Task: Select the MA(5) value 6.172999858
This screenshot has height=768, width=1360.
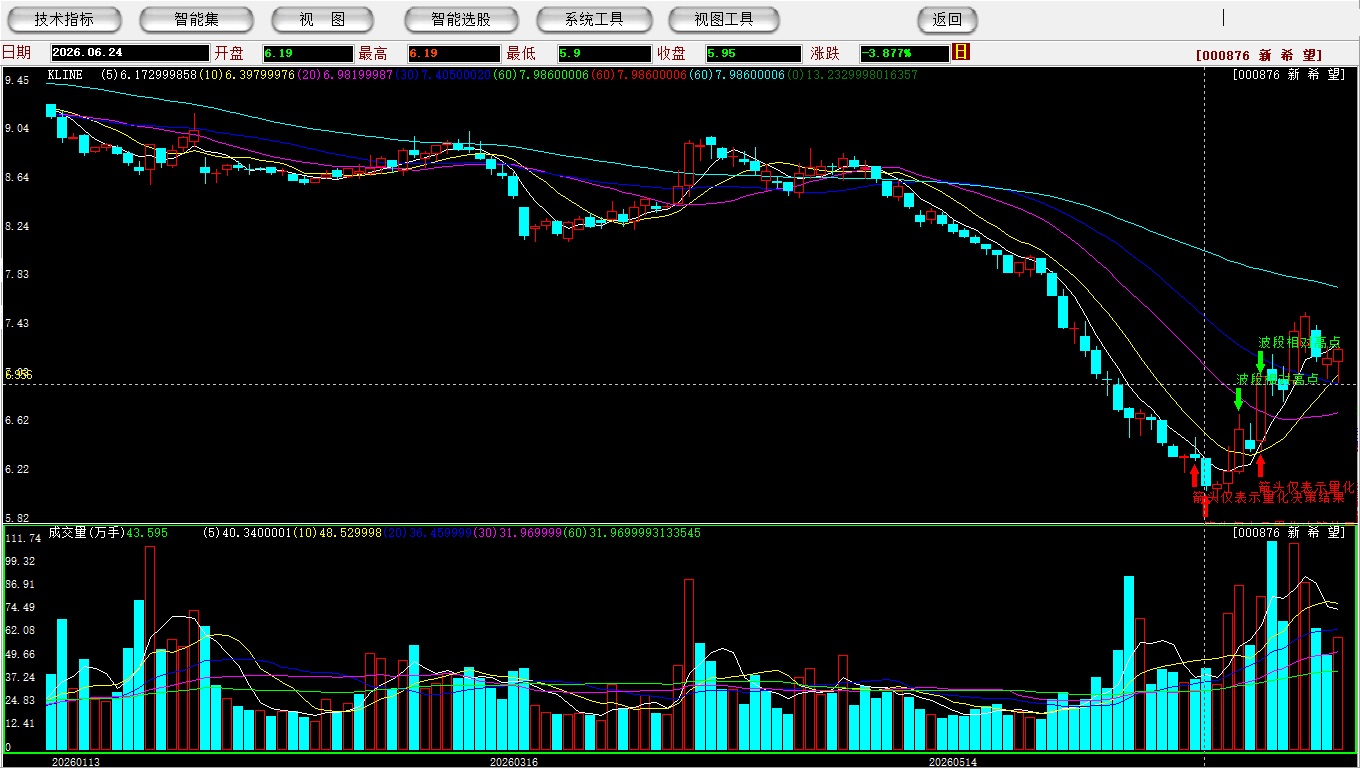Action: 159,75
